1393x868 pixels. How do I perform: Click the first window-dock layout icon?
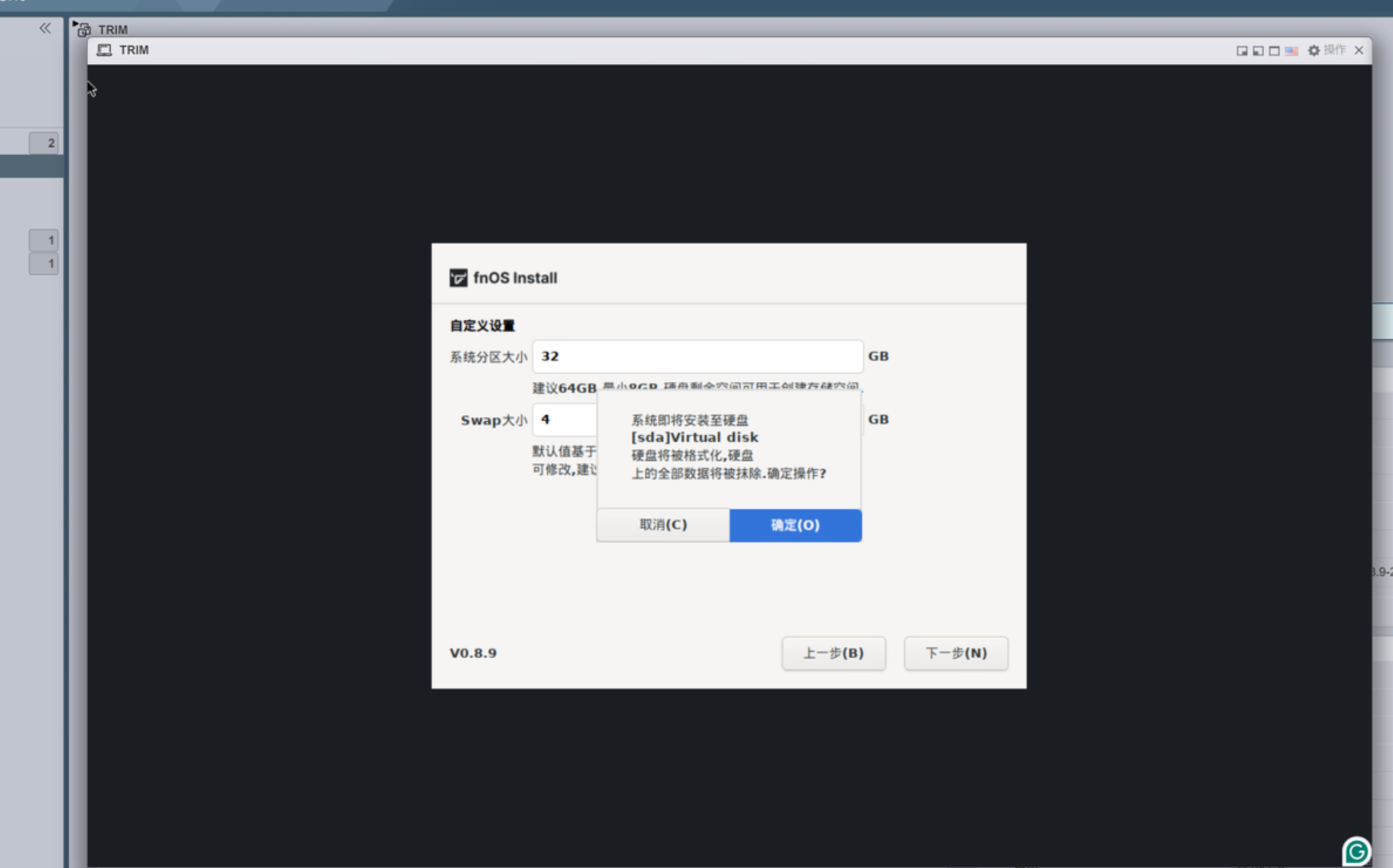coord(1241,51)
